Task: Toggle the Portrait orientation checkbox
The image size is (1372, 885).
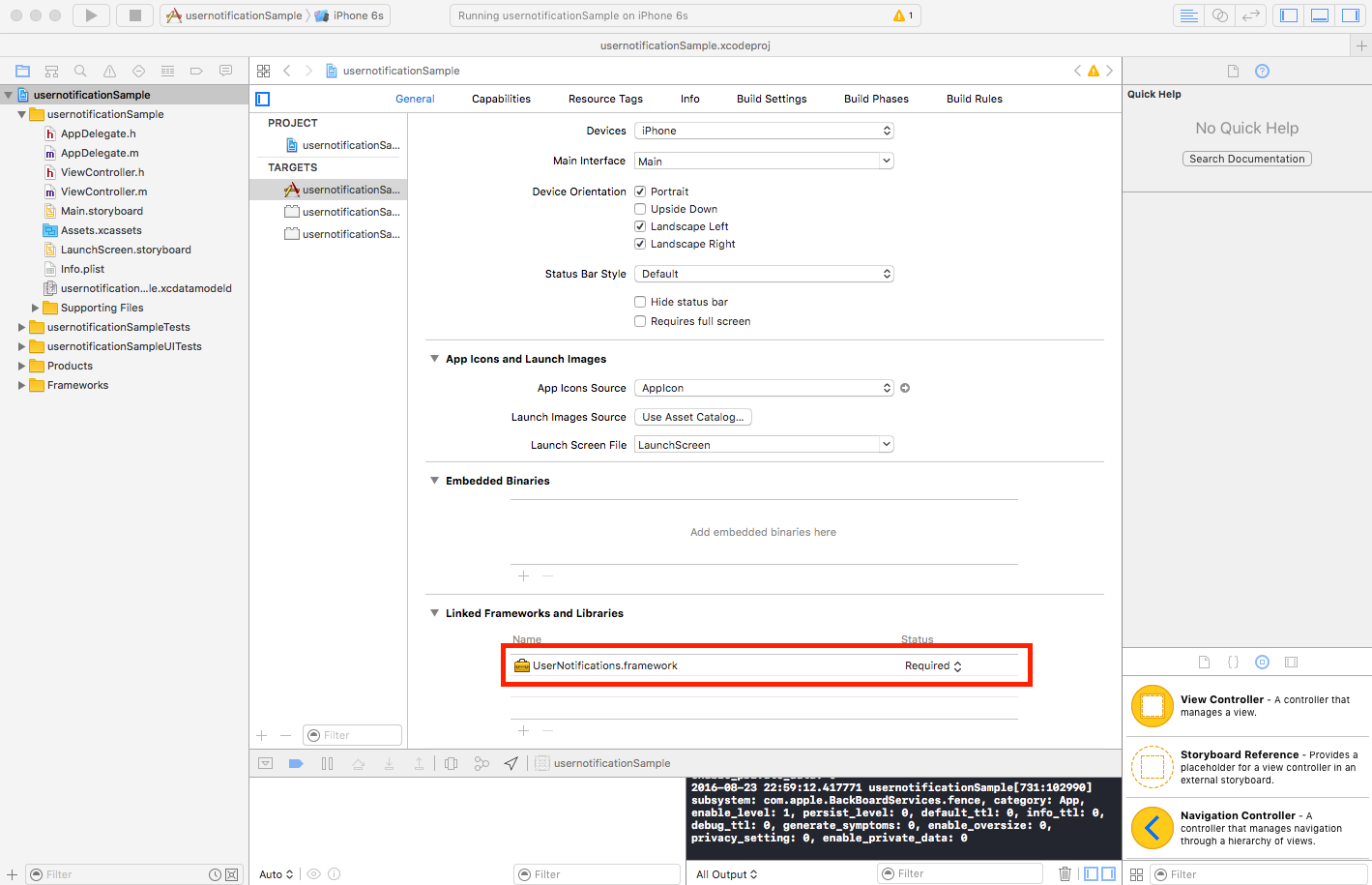Action: click(x=640, y=192)
